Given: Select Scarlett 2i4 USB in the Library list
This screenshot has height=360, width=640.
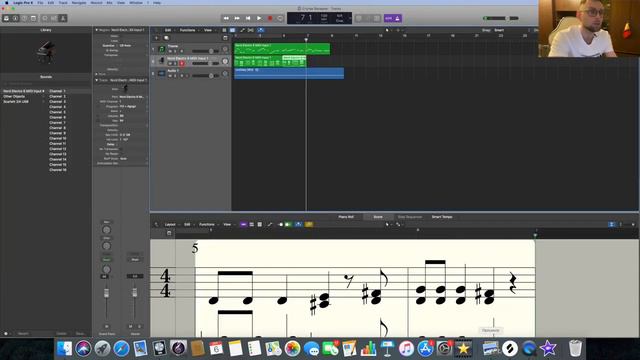Looking at the screenshot, I should tap(16, 102).
